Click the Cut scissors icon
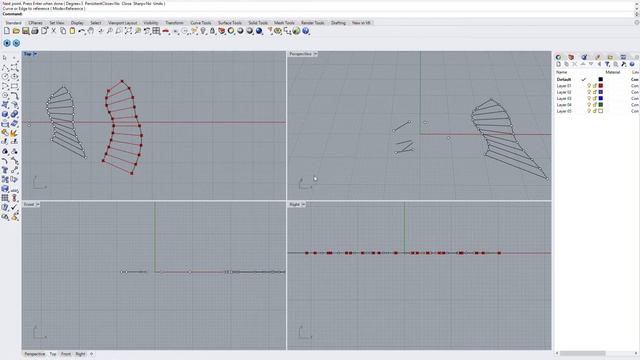Viewport: 640px width, 360px height. tap(53, 31)
